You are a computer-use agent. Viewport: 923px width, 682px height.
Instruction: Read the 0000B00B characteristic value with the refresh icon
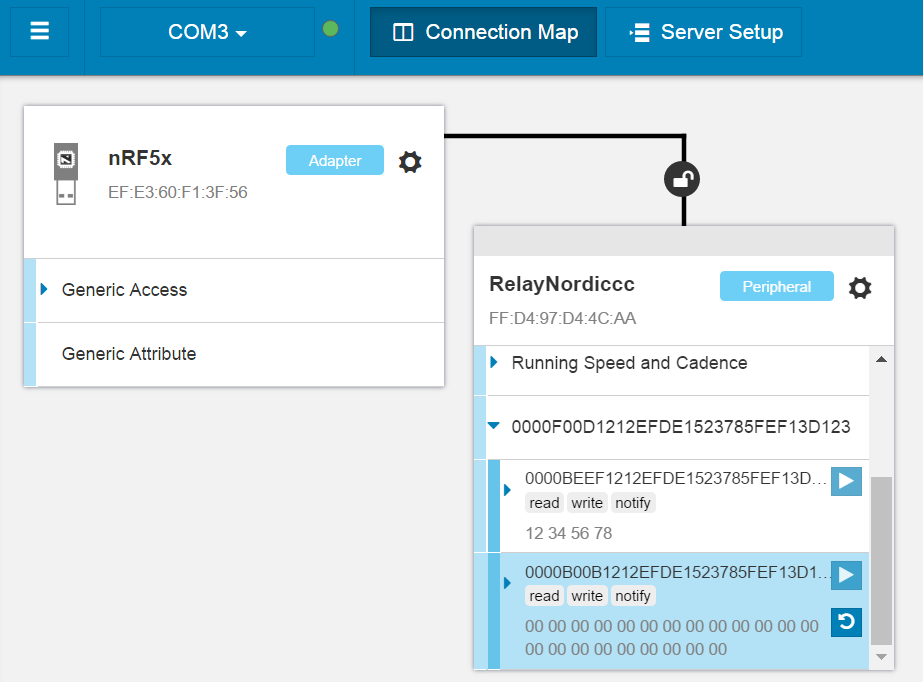(846, 622)
